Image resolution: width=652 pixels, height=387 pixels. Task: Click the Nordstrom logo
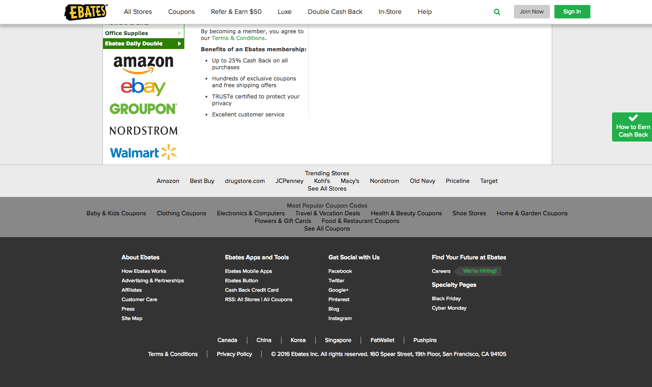point(143,131)
